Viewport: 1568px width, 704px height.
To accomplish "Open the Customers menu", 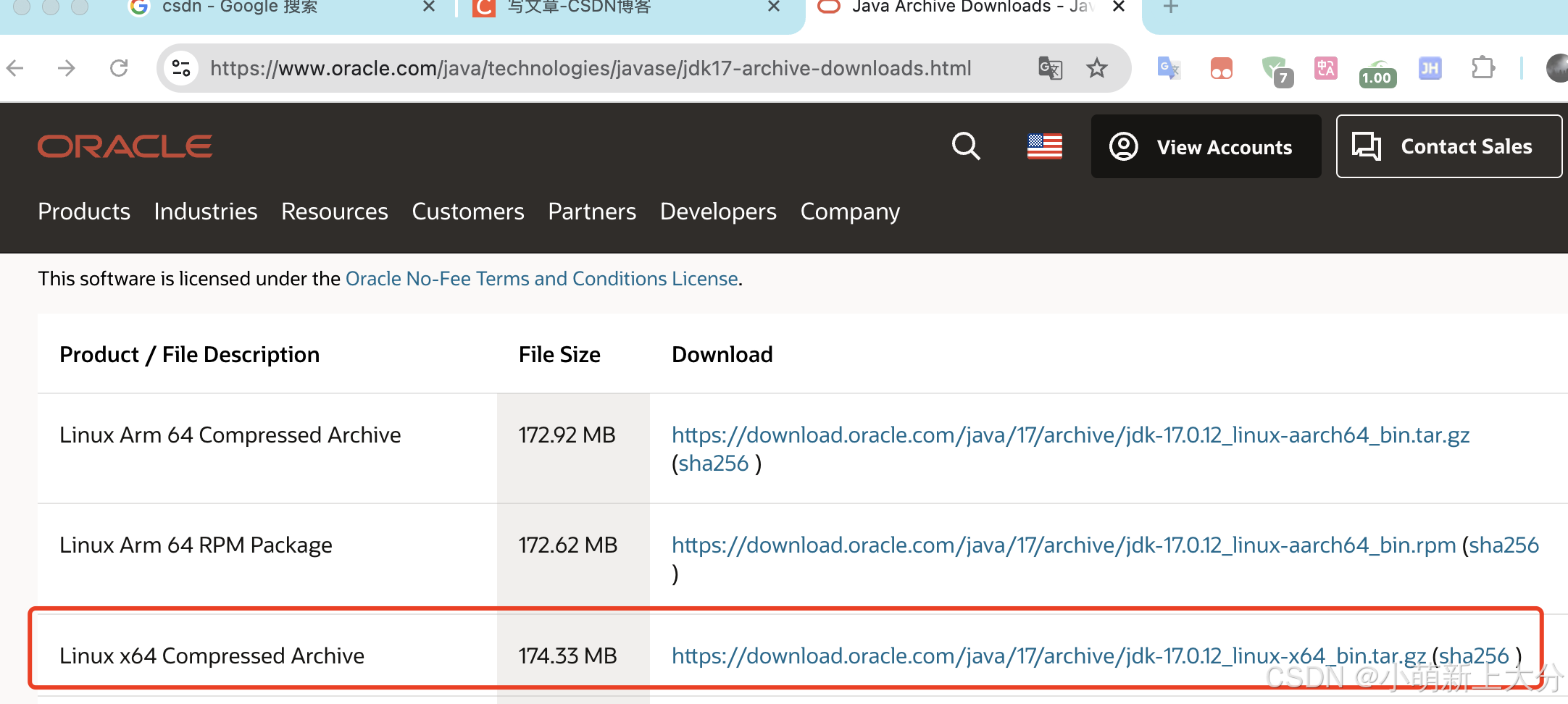I will point(468,211).
